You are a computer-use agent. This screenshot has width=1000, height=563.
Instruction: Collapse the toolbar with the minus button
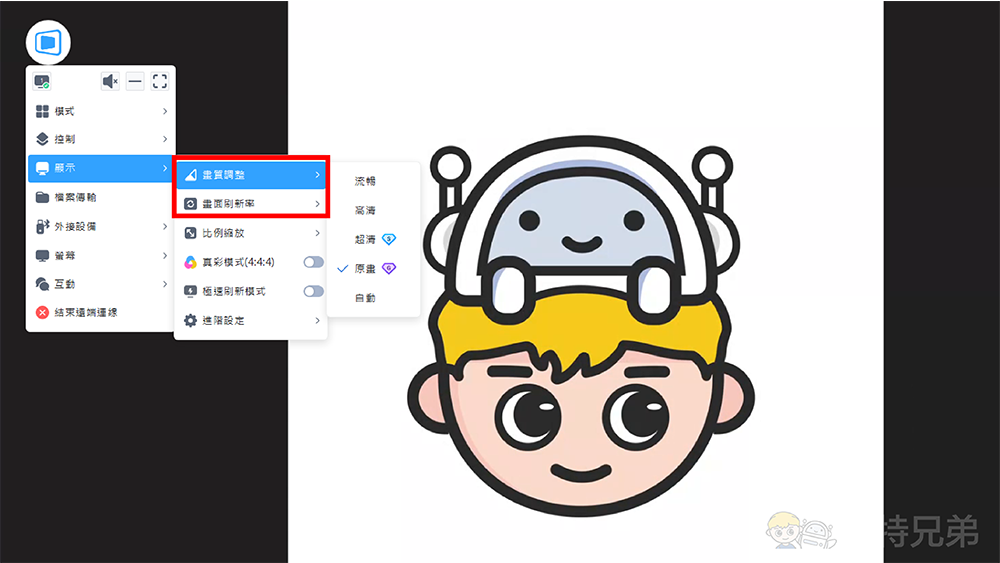click(x=135, y=82)
